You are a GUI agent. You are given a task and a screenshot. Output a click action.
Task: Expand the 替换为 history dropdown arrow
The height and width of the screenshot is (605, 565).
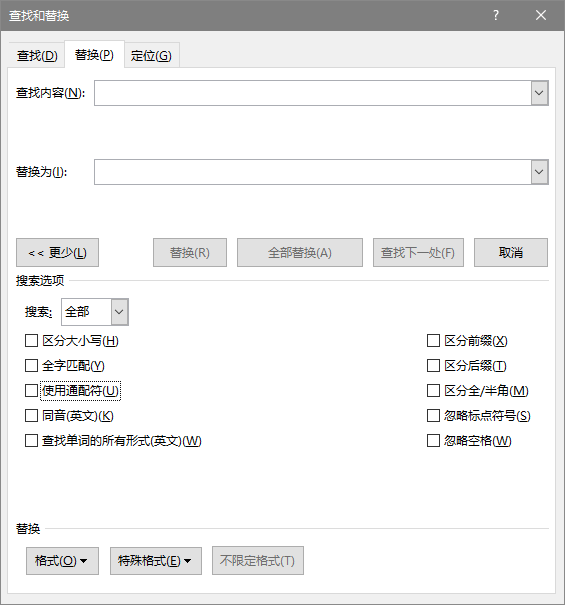pyautogui.click(x=540, y=172)
